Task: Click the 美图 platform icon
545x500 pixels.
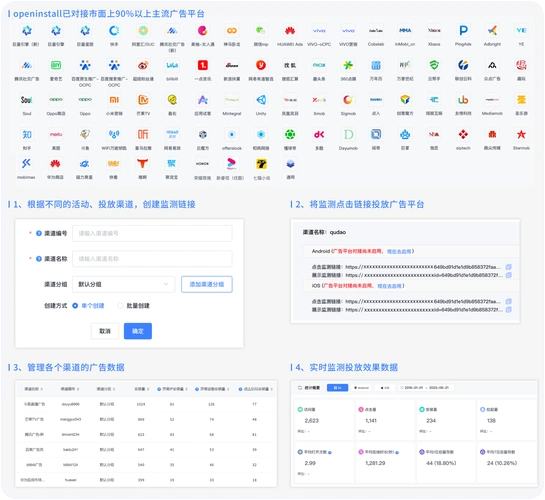Action: (56, 134)
